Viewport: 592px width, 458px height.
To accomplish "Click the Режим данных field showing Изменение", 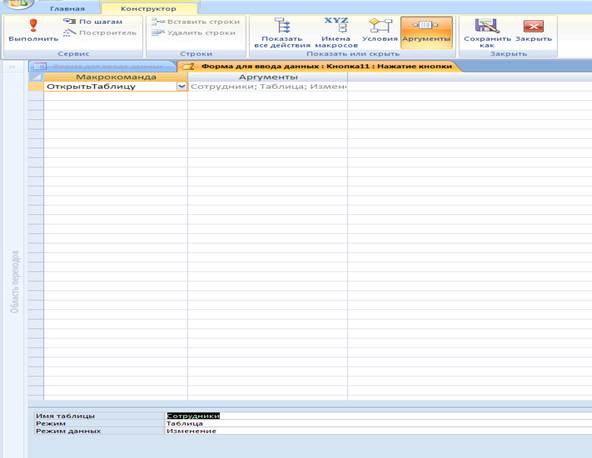I will pos(378,431).
